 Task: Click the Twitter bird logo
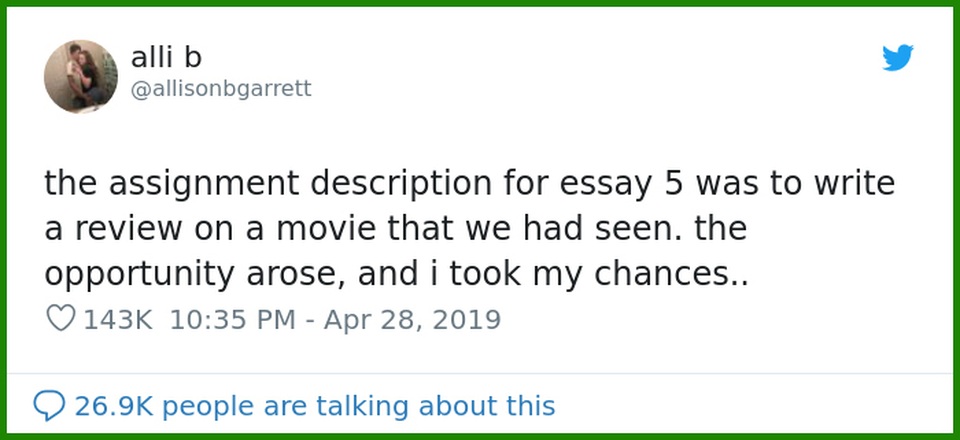click(x=898, y=58)
